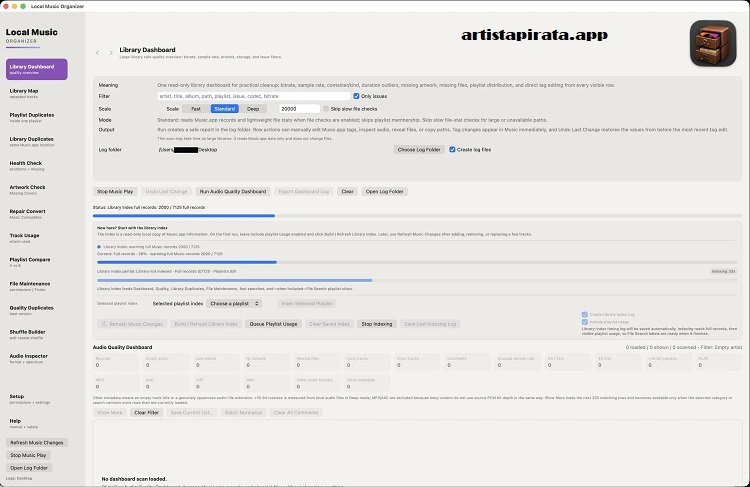
Task: Toggle the Only issues checkbox
Action: [x=356, y=96]
